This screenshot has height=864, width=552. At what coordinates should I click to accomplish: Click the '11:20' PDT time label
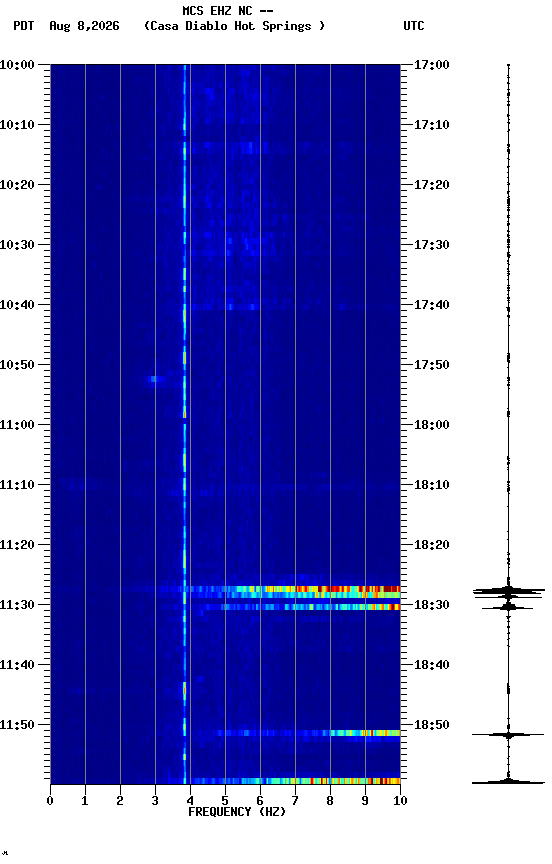tap(17, 545)
